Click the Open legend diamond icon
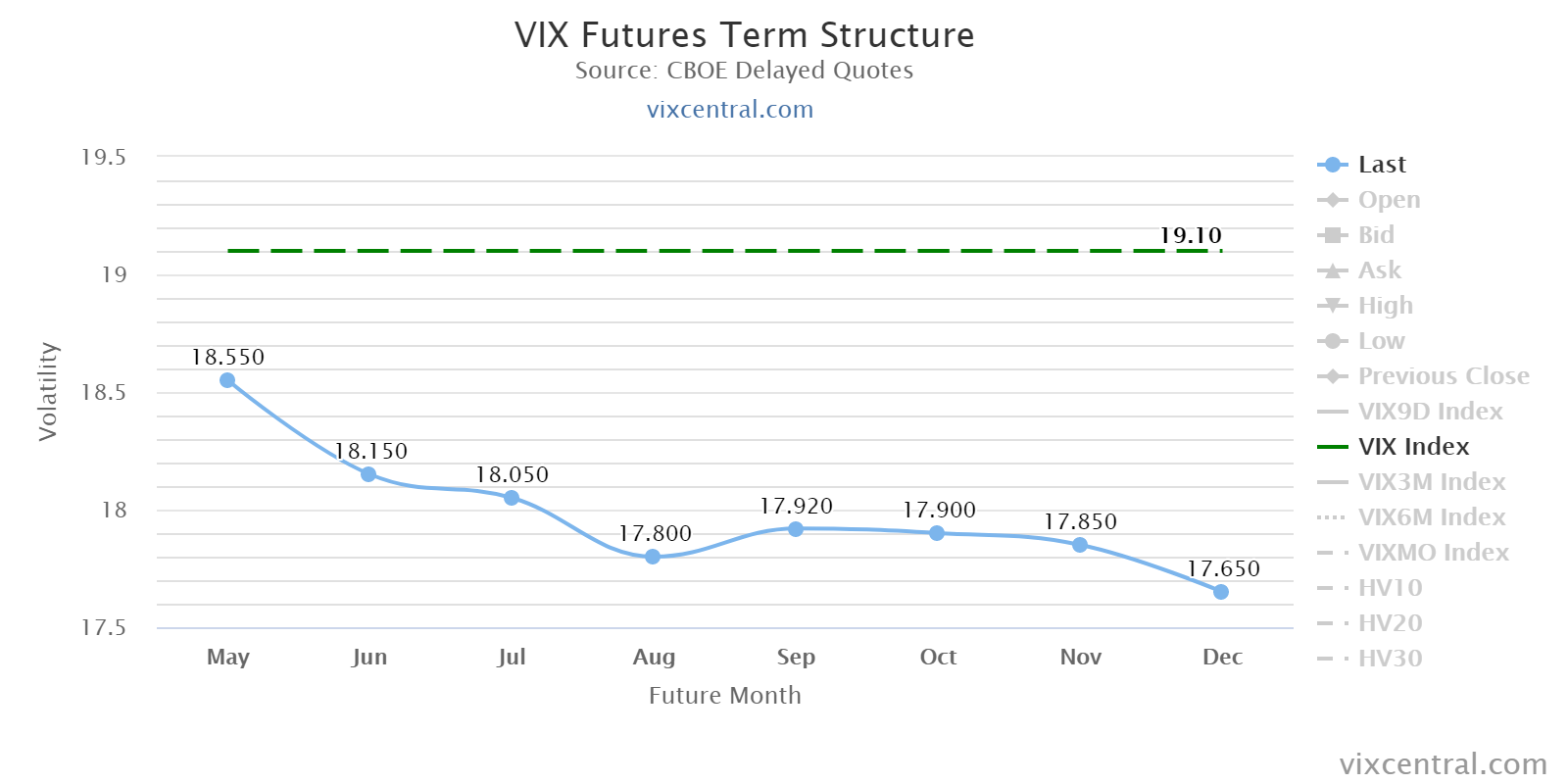The width and height of the screenshot is (1568, 784). click(x=1332, y=200)
